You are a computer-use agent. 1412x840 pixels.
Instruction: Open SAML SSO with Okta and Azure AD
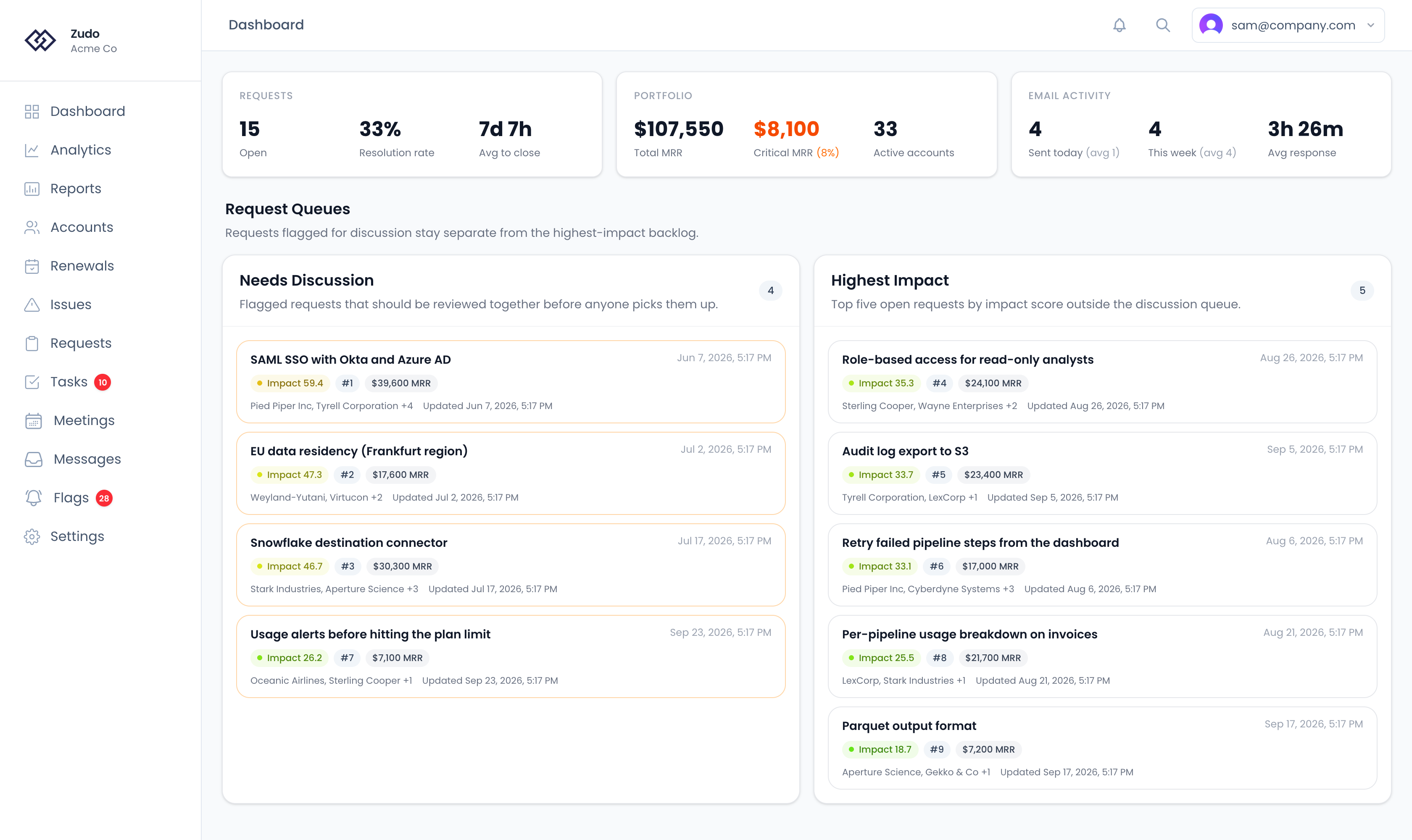(511, 381)
